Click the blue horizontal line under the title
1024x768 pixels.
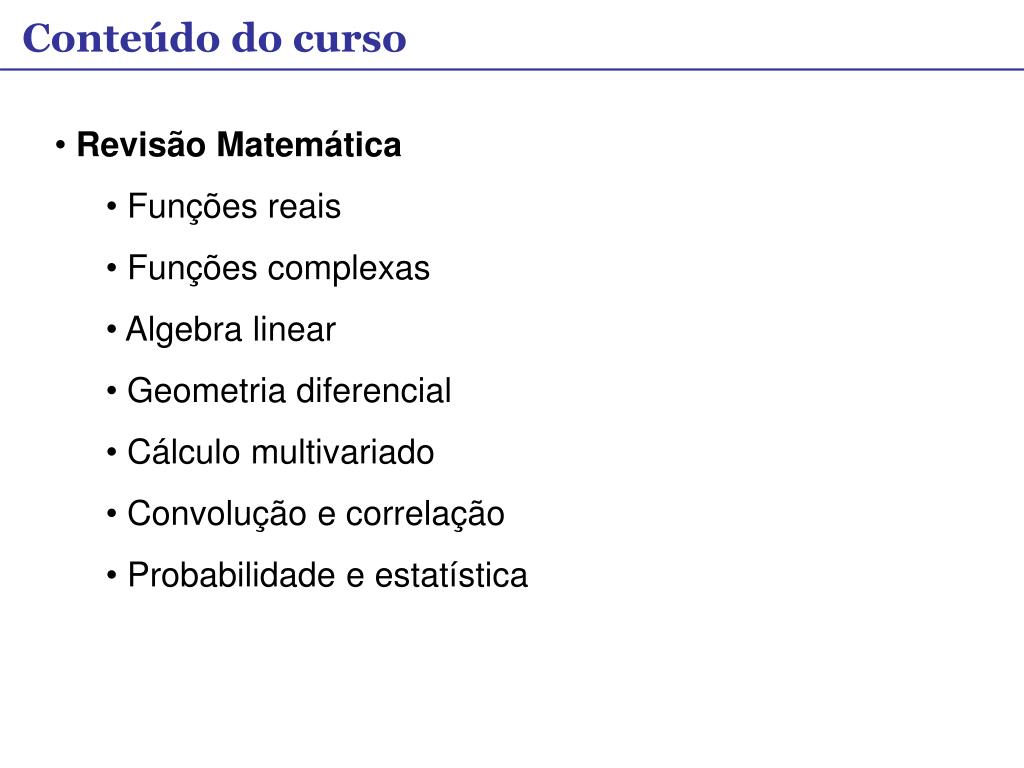(512, 69)
